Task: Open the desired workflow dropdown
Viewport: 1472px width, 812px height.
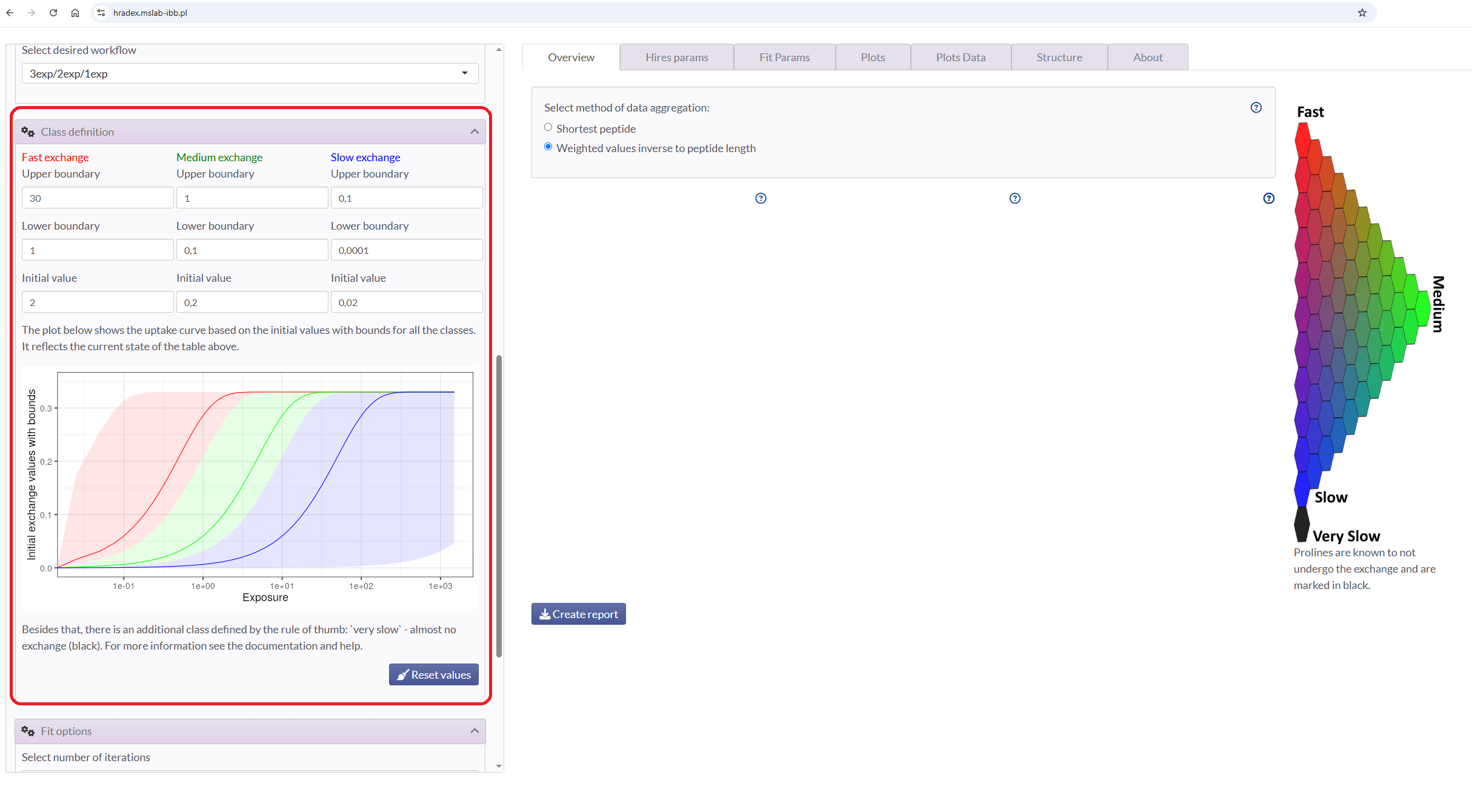Action: click(x=250, y=73)
